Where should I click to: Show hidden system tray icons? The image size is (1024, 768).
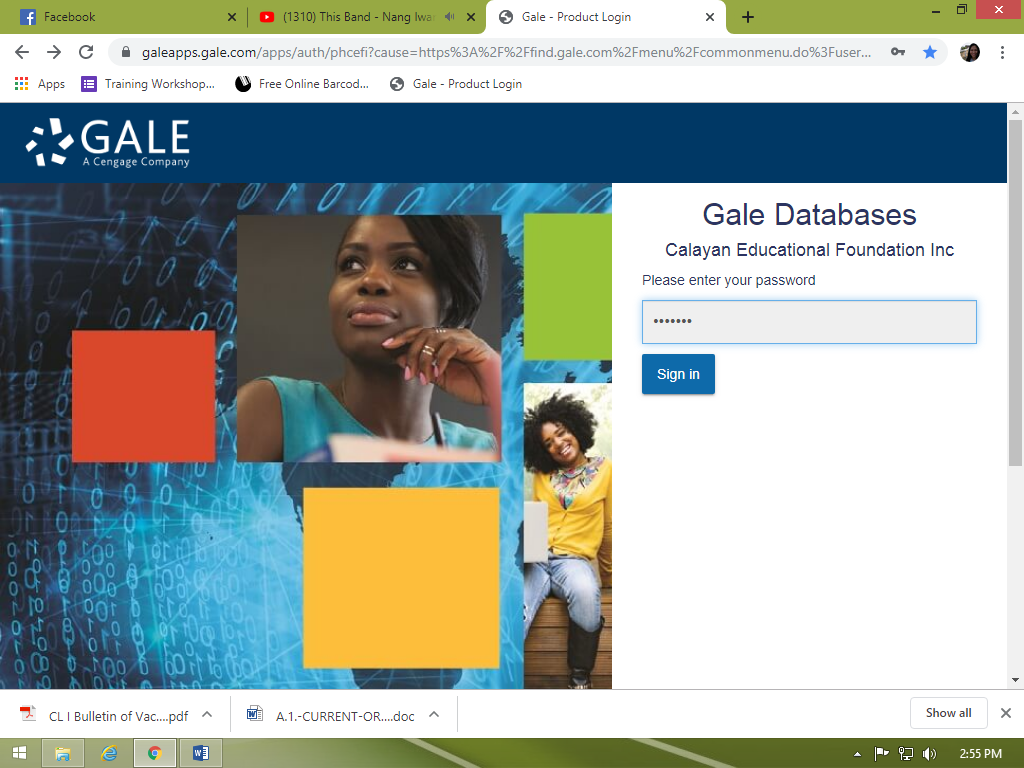click(x=857, y=754)
